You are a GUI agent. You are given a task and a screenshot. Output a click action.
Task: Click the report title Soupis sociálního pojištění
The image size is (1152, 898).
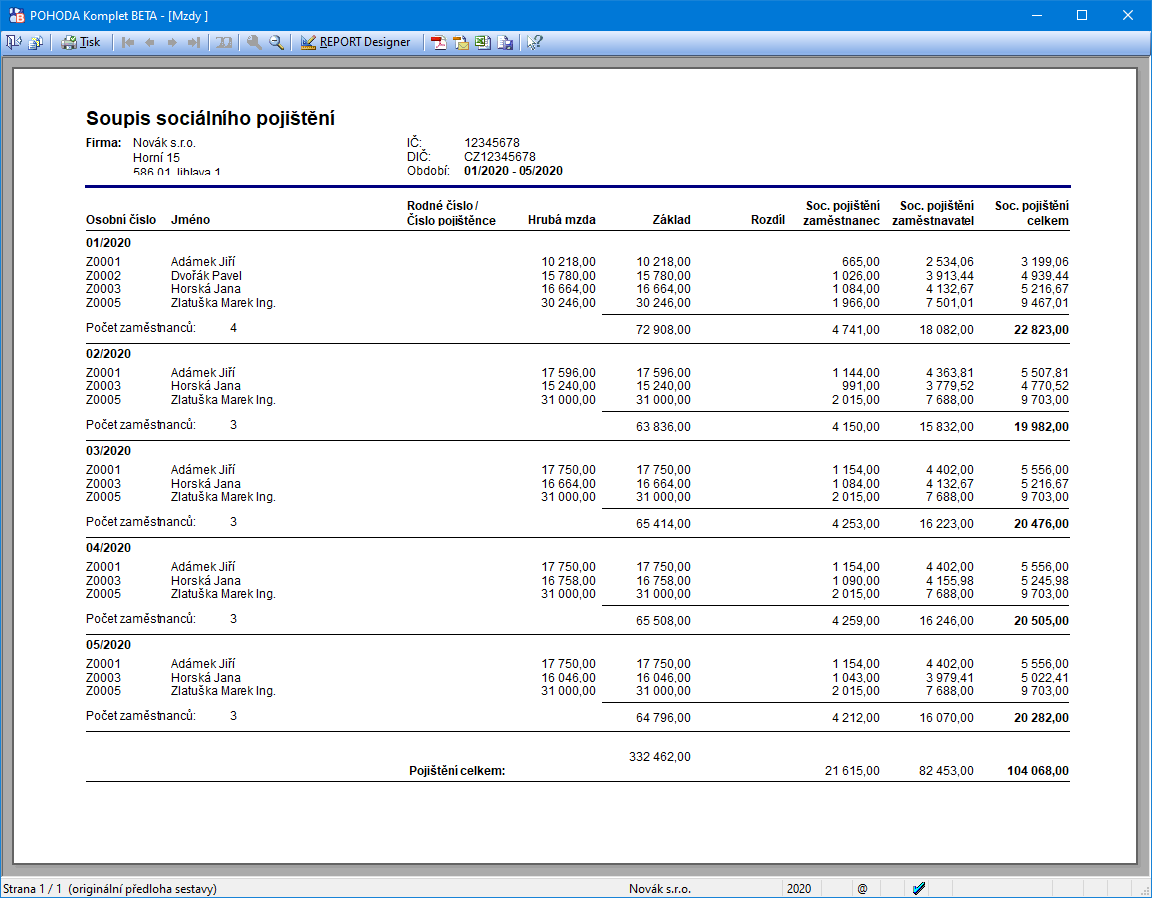(210, 118)
